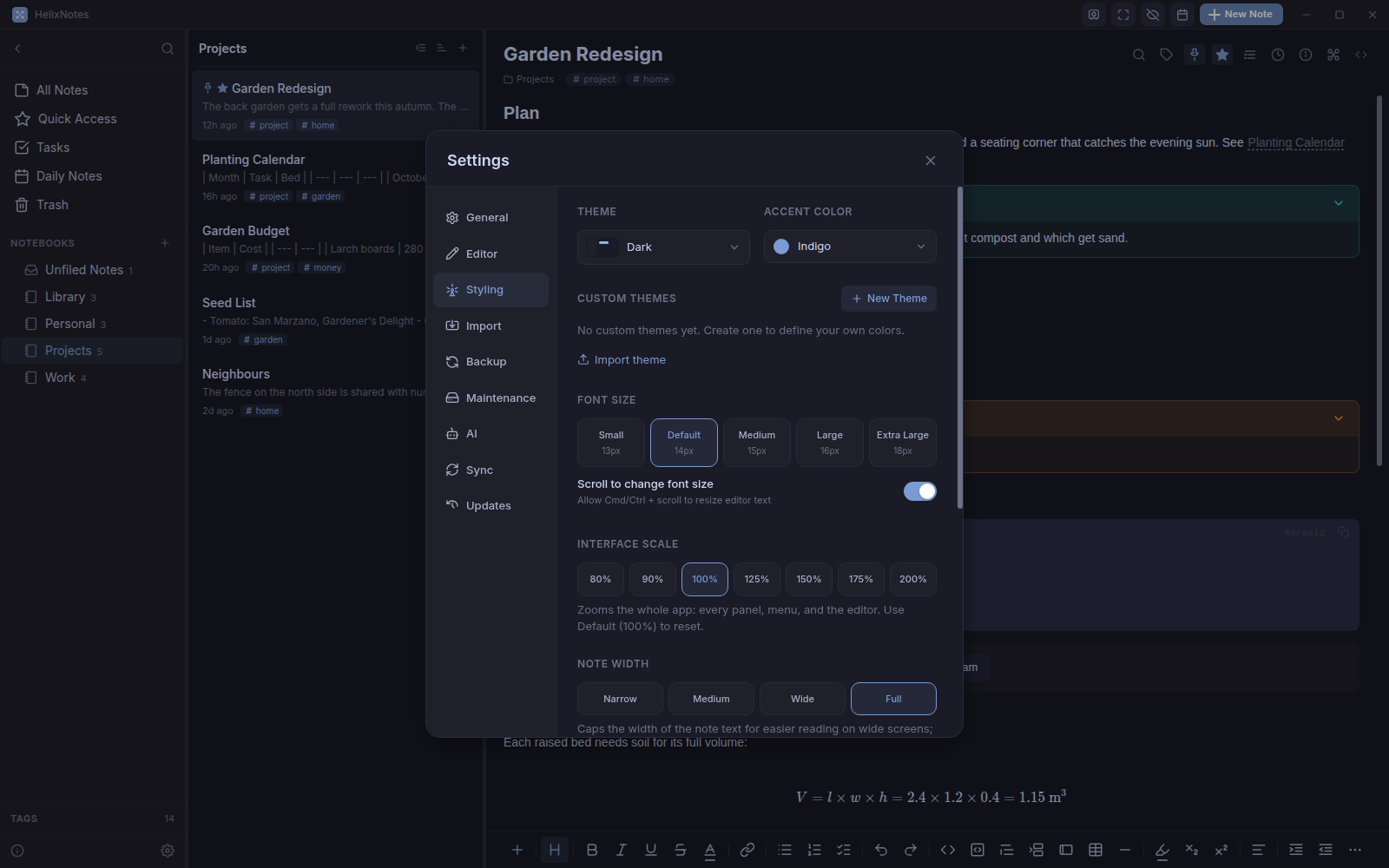Choose Wide note width

pyautogui.click(x=802, y=699)
